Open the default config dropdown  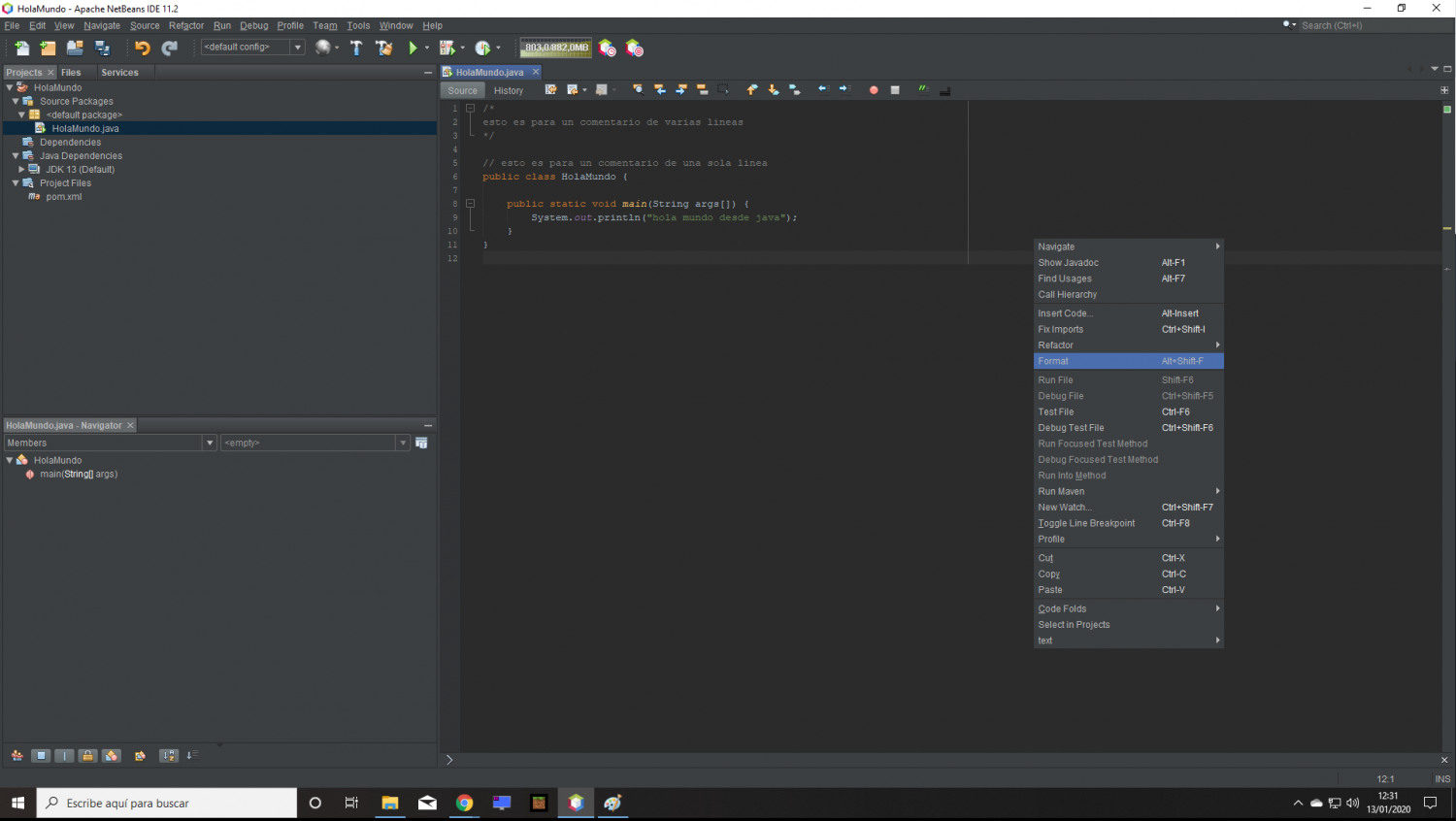coord(298,47)
